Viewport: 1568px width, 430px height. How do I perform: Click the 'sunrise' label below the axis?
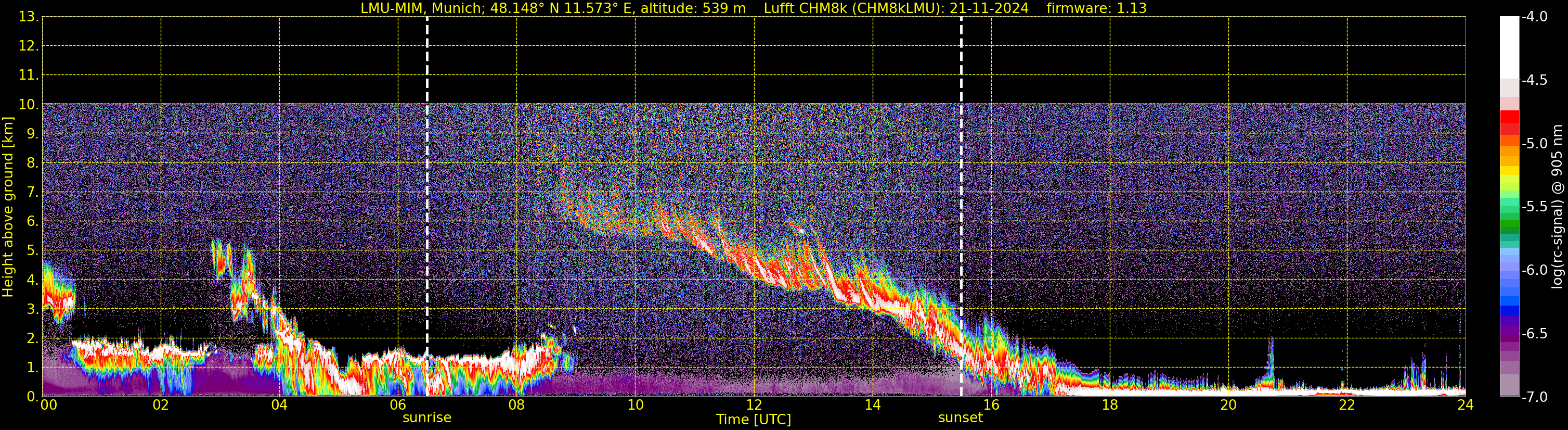[x=426, y=418]
